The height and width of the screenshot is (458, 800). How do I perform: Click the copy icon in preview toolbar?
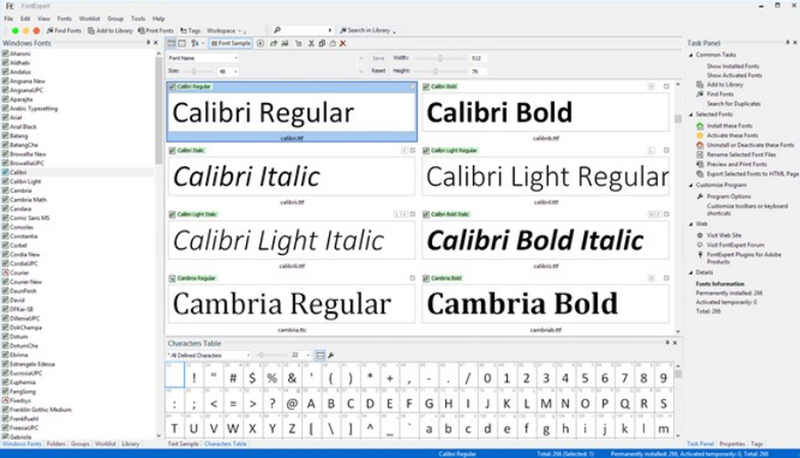click(322, 43)
